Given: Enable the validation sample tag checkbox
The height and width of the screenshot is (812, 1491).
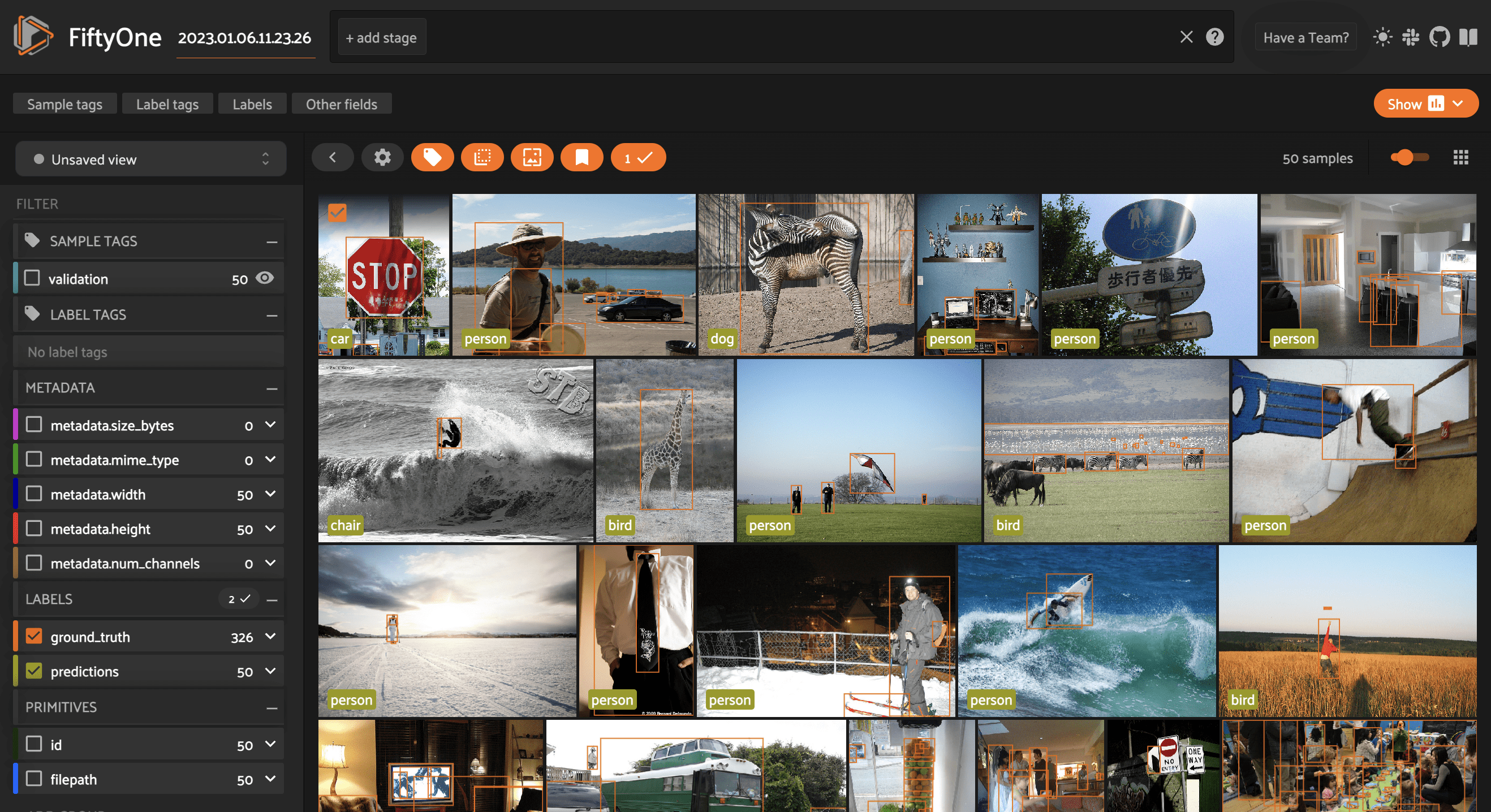Looking at the screenshot, I should [32, 278].
